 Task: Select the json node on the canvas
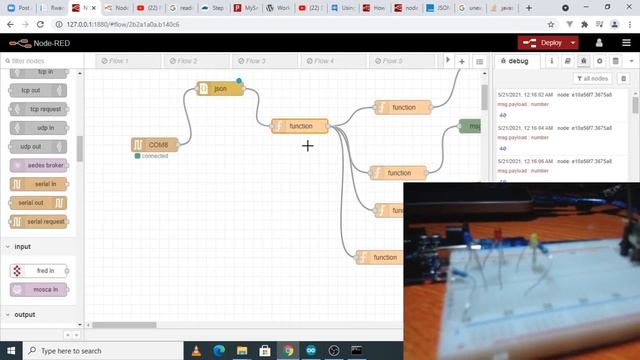[x=220, y=89]
